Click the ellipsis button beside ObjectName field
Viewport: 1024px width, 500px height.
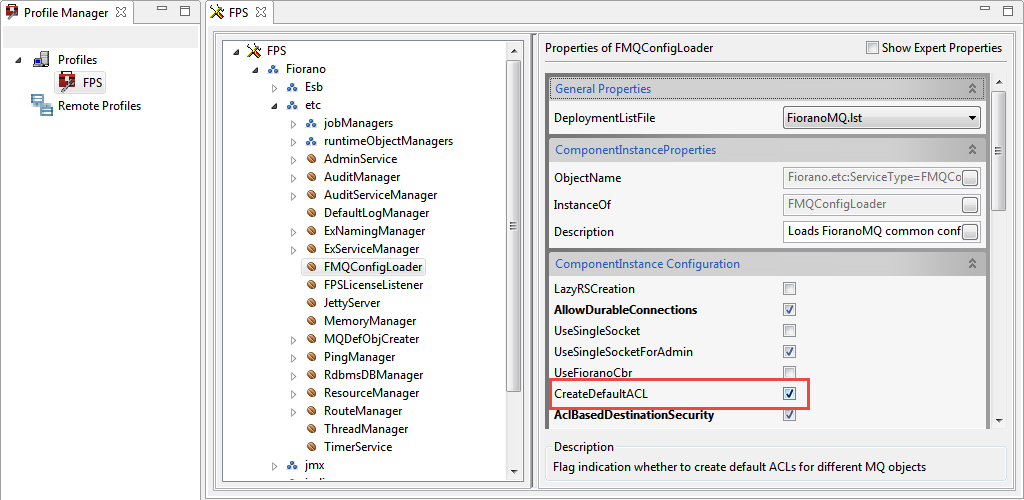coord(969,178)
